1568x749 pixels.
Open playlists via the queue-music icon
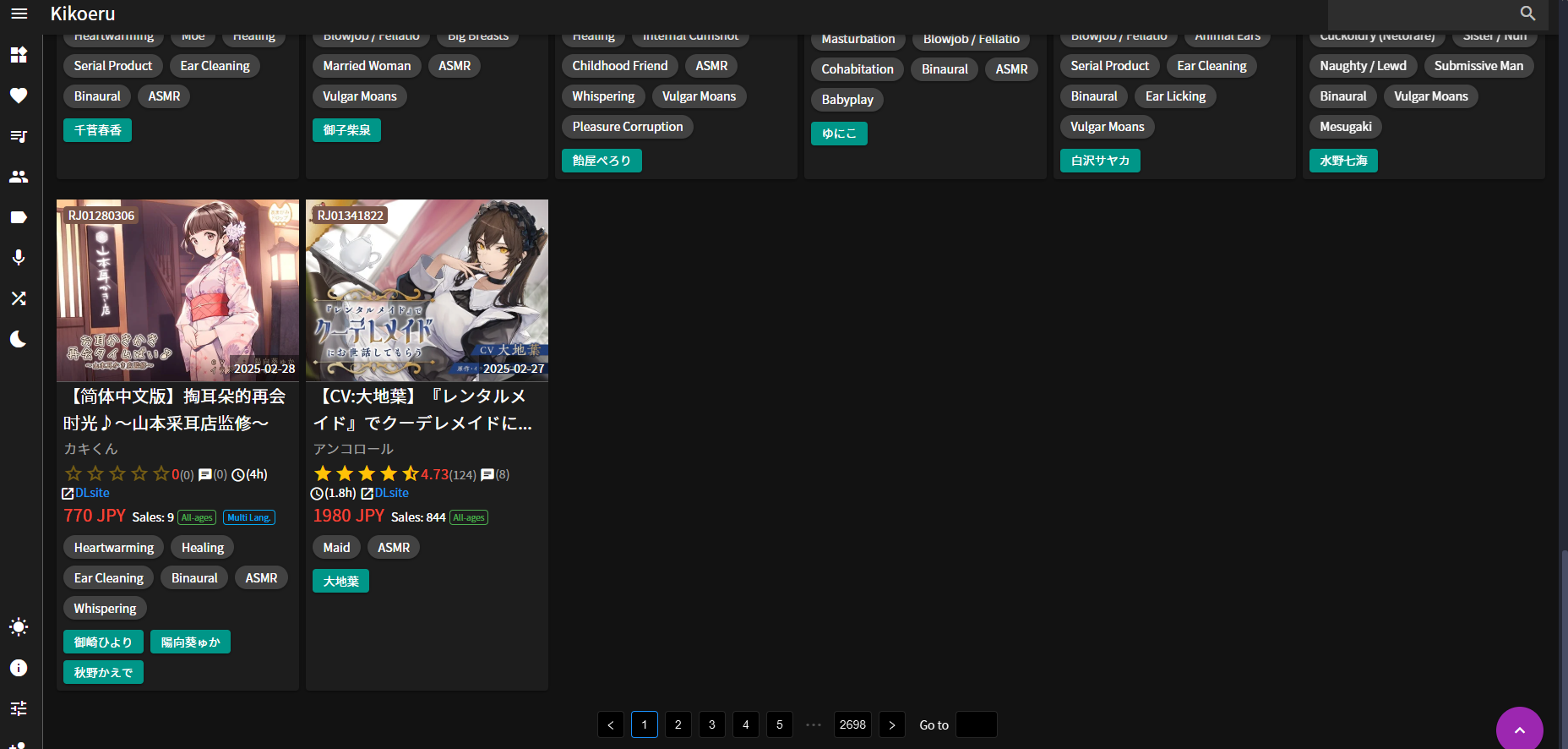pos(19,136)
